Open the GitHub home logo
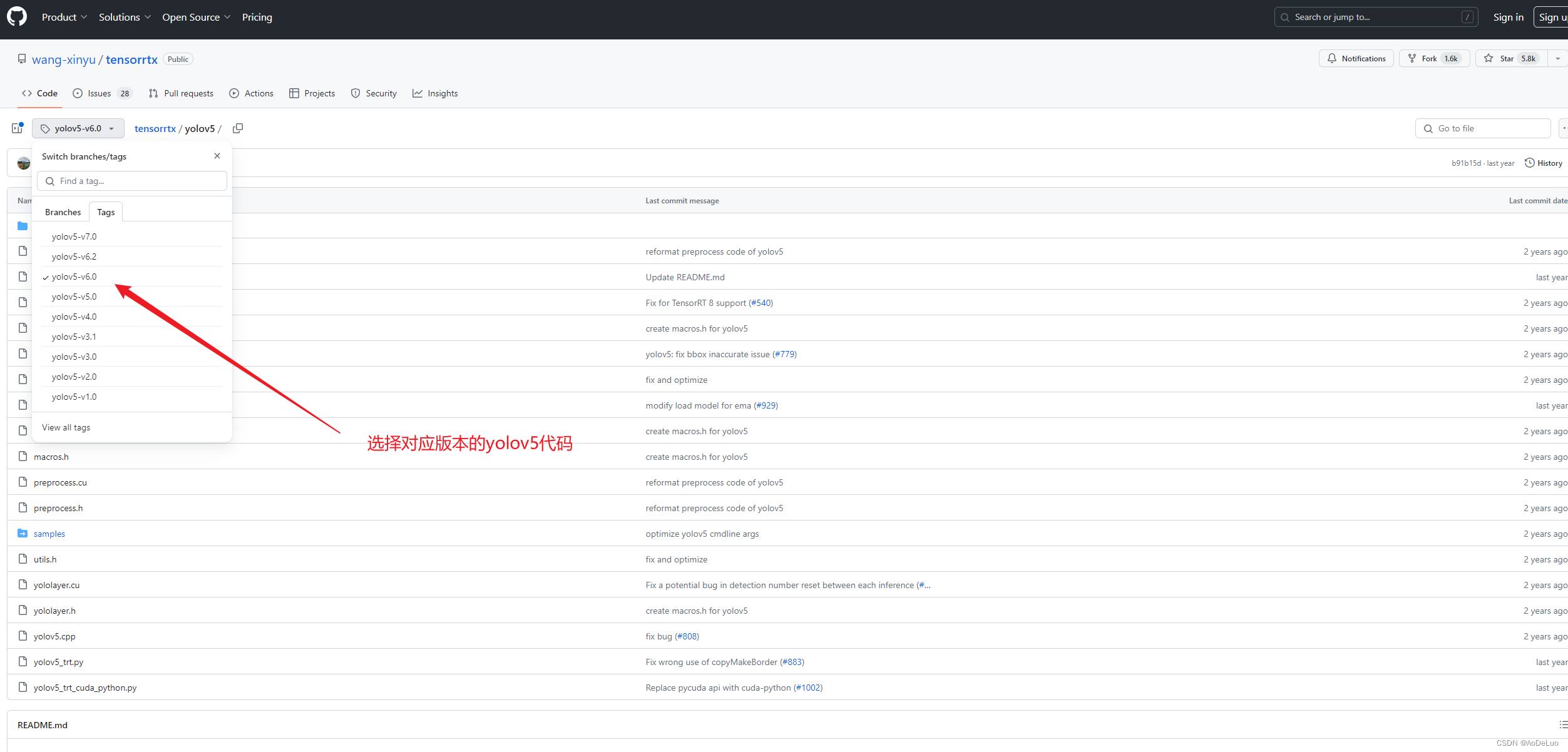The width and height of the screenshot is (1568, 752). coord(17,17)
